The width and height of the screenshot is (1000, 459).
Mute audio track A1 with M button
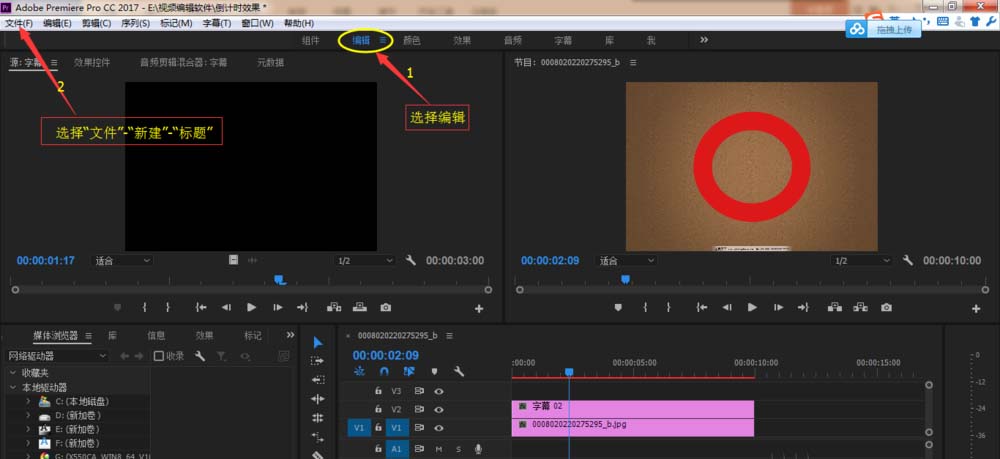tap(439, 449)
